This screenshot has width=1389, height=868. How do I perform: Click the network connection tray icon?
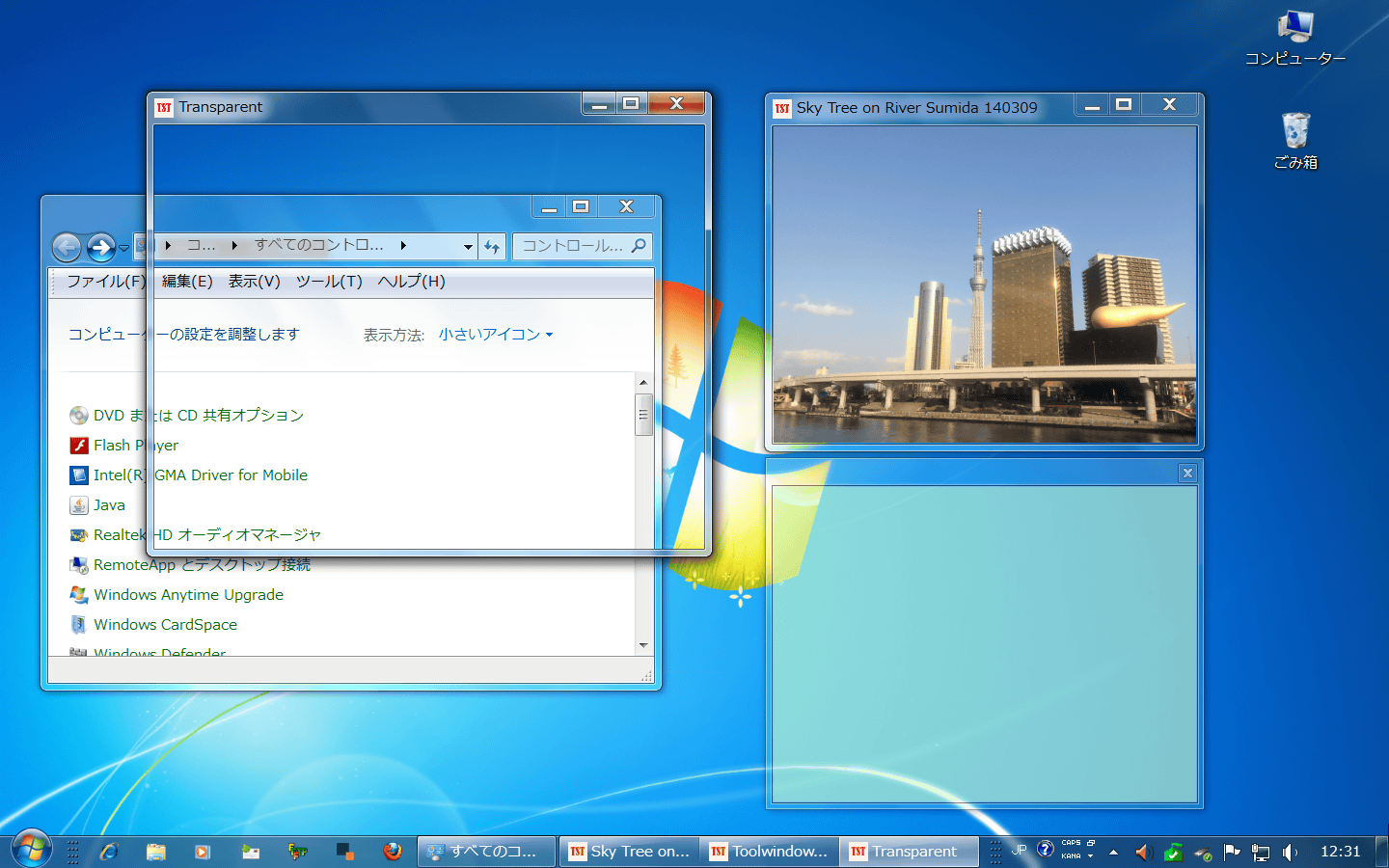click(1261, 852)
